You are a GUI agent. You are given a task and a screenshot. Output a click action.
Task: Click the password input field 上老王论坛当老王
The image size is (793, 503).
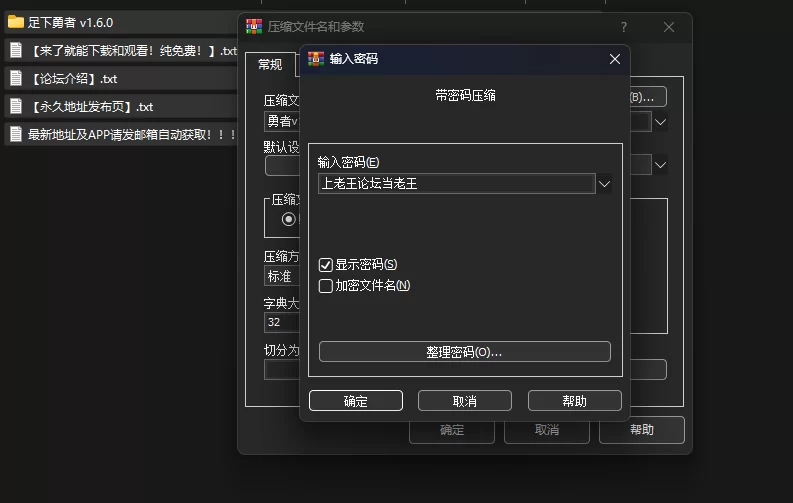[x=456, y=184]
